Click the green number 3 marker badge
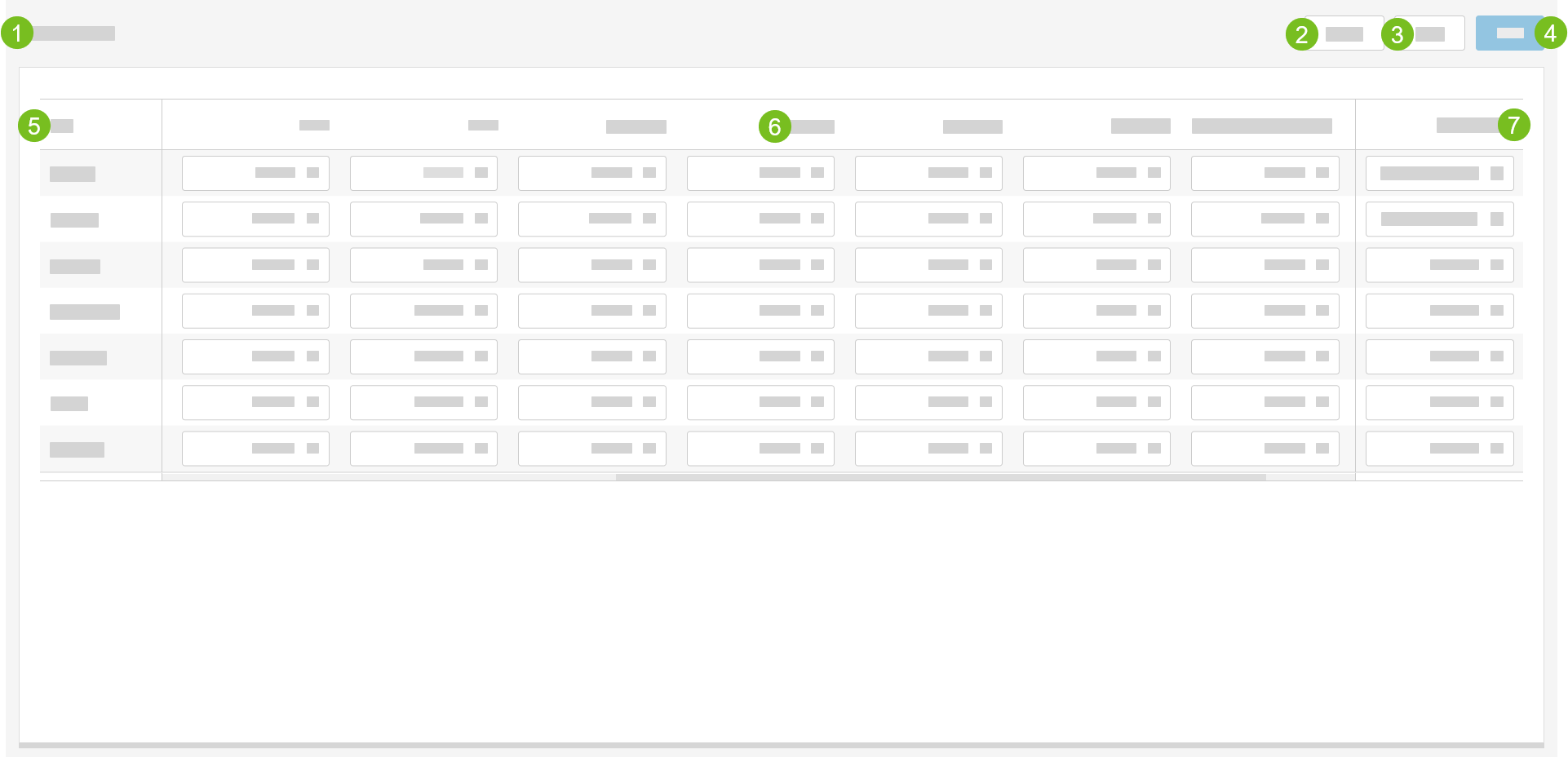Viewport: 1568px width, 757px height. pyautogui.click(x=1397, y=34)
